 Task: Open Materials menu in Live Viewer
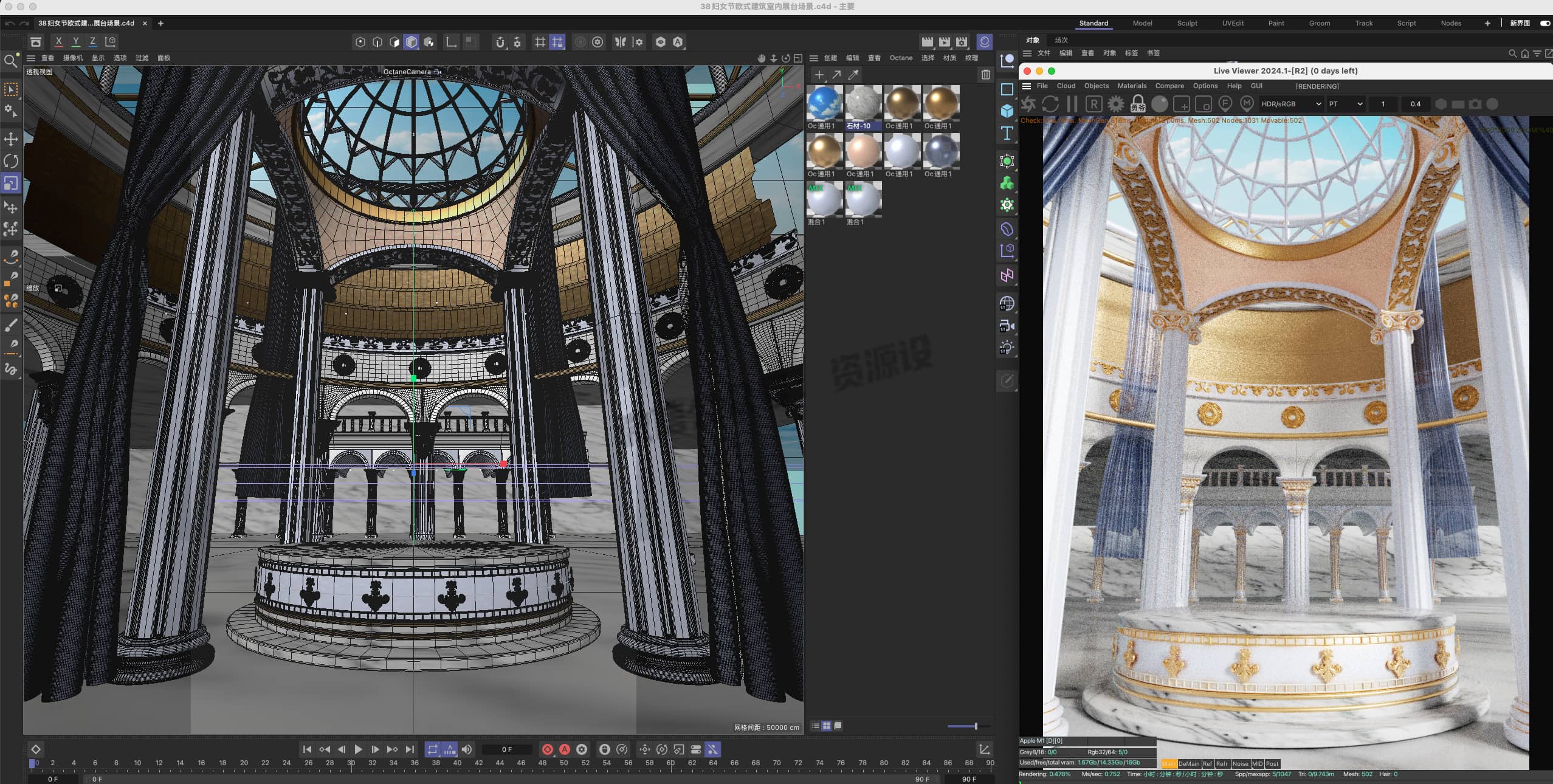tap(1132, 86)
